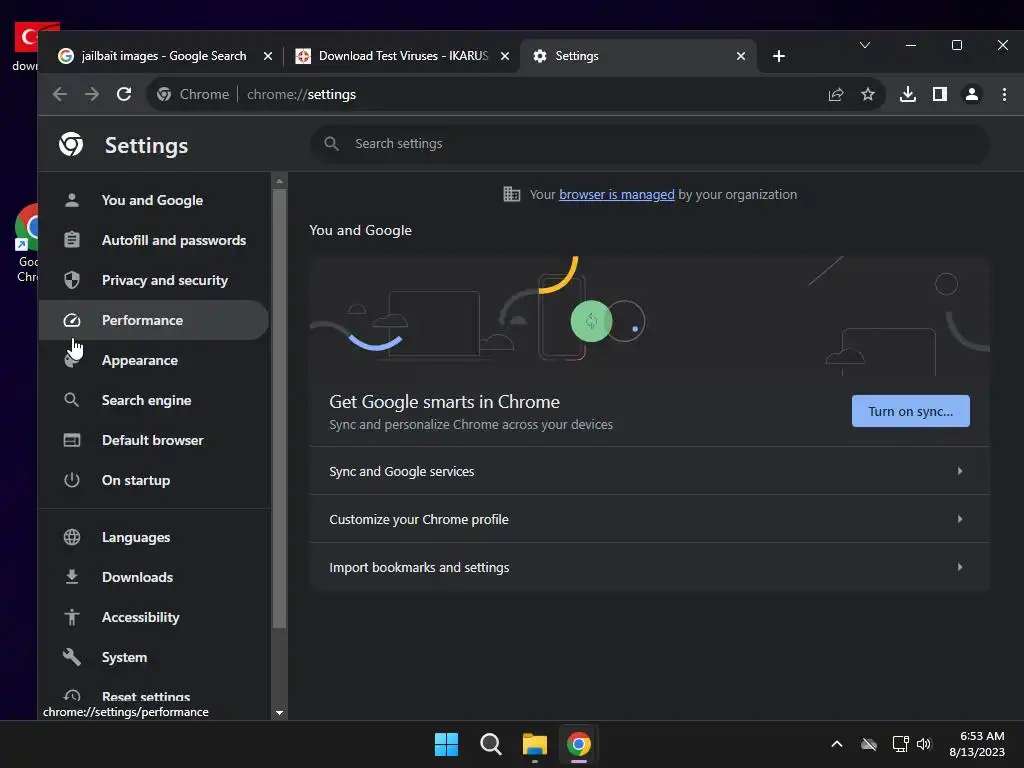Click the sidebar scrollbar thumb
This screenshot has height=768, width=1024.
(x=280, y=408)
